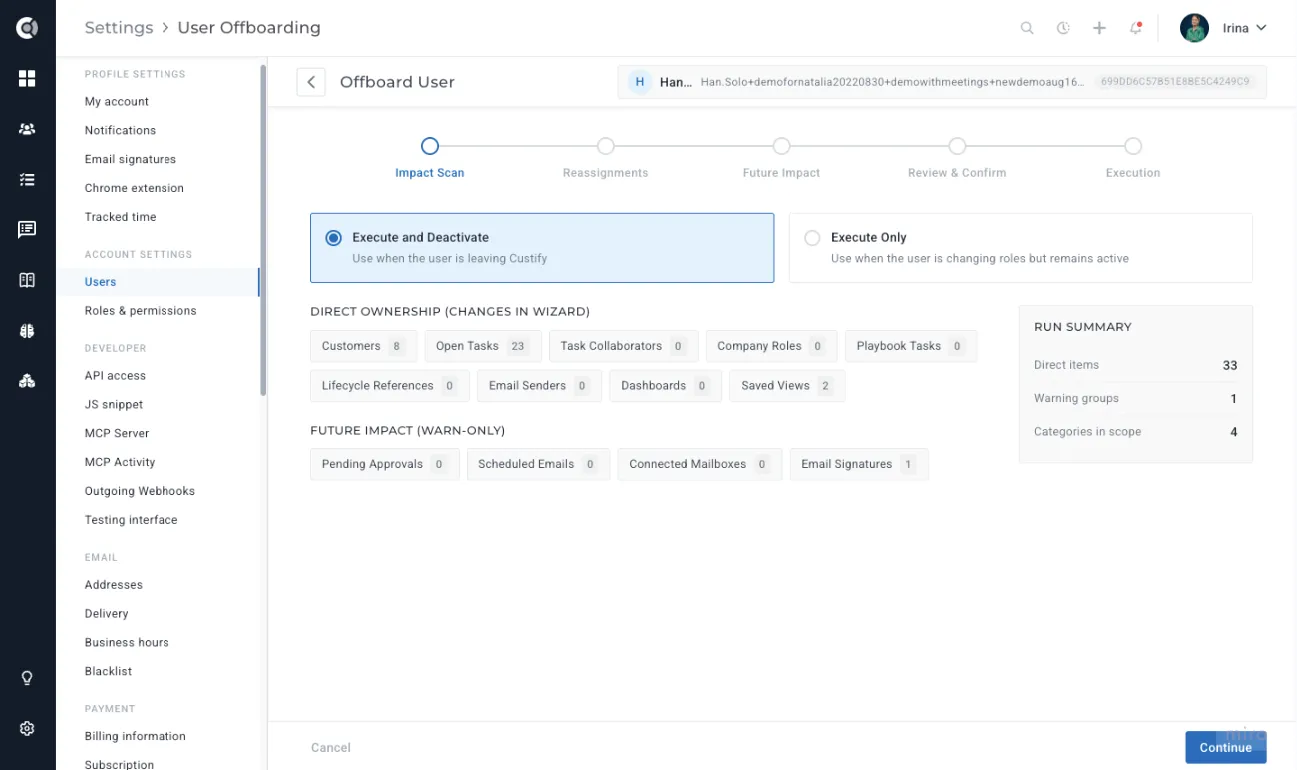
Task: Click Irina's profile avatar
Action: pos(1194,28)
